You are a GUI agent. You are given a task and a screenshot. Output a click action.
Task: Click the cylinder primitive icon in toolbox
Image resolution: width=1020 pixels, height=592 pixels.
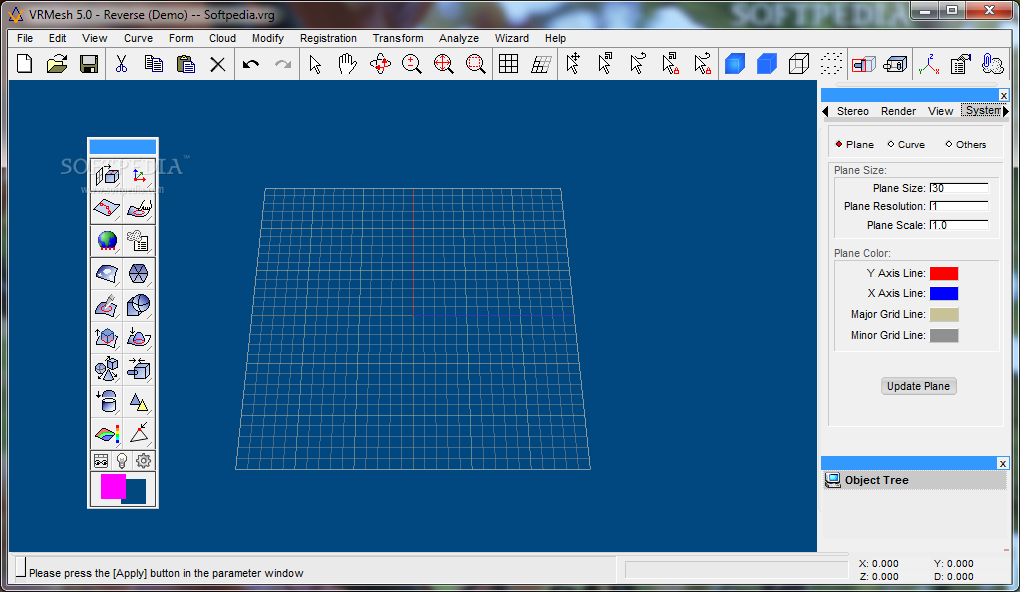click(107, 402)
